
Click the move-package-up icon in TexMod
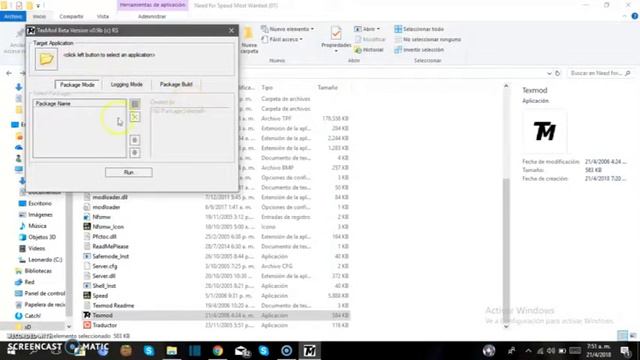pyautogui.click(x=135, y=140)
